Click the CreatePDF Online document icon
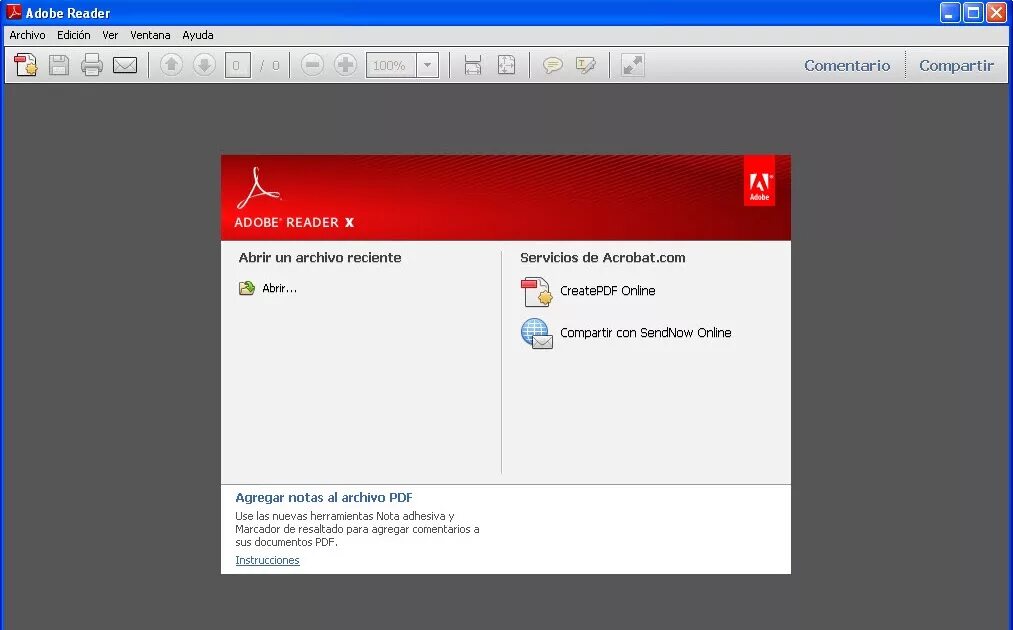The width and height of the screenshot is (1013, 630). [537, 291]
